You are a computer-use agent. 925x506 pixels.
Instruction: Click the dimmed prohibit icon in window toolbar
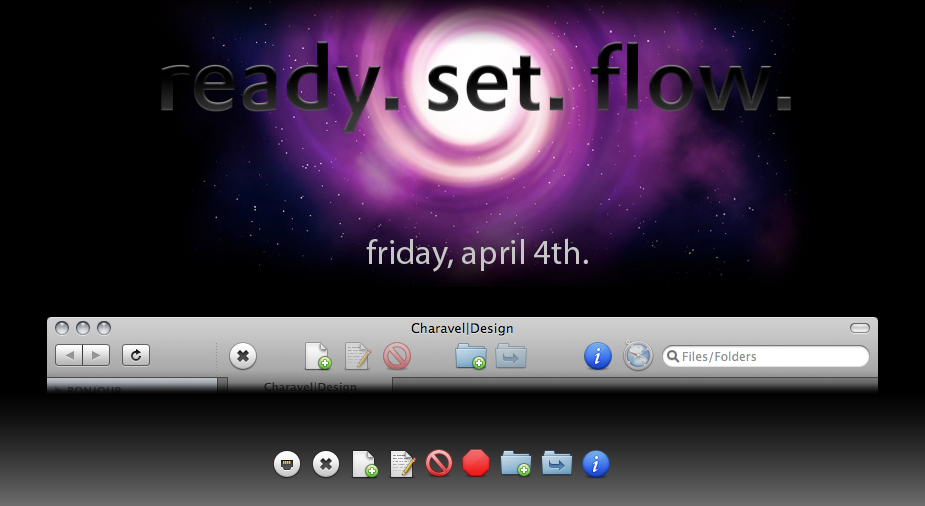397,357
